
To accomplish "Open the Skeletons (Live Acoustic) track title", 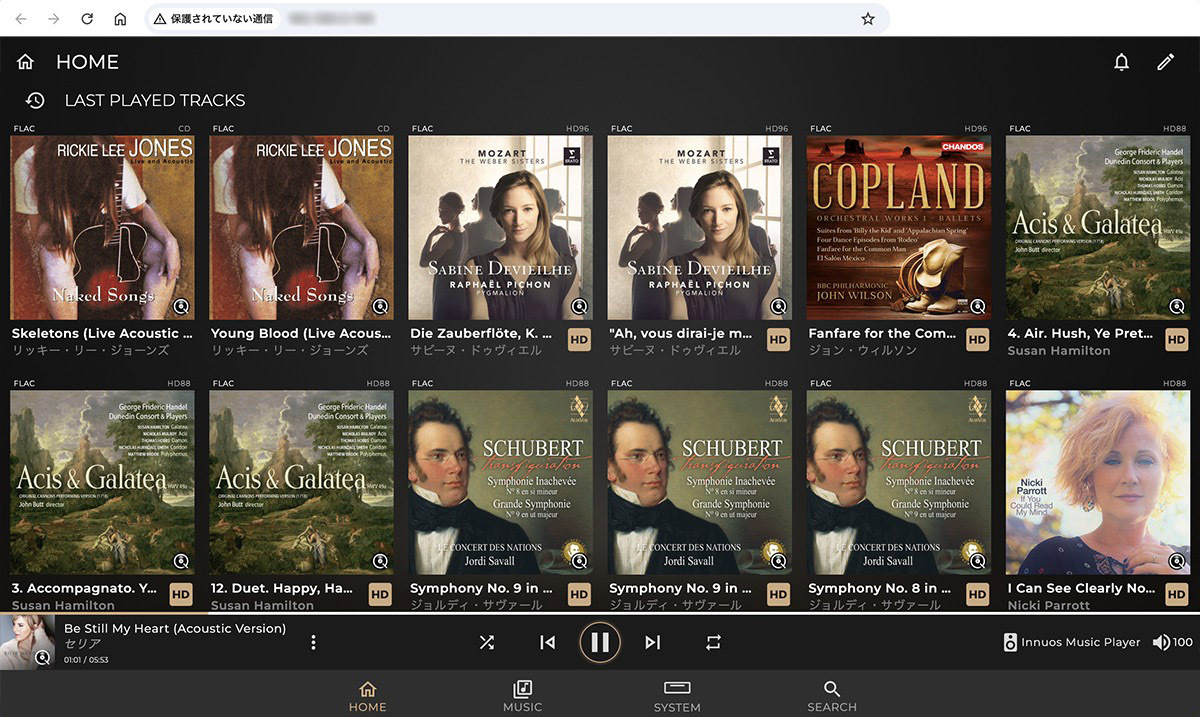I will 102,333.
